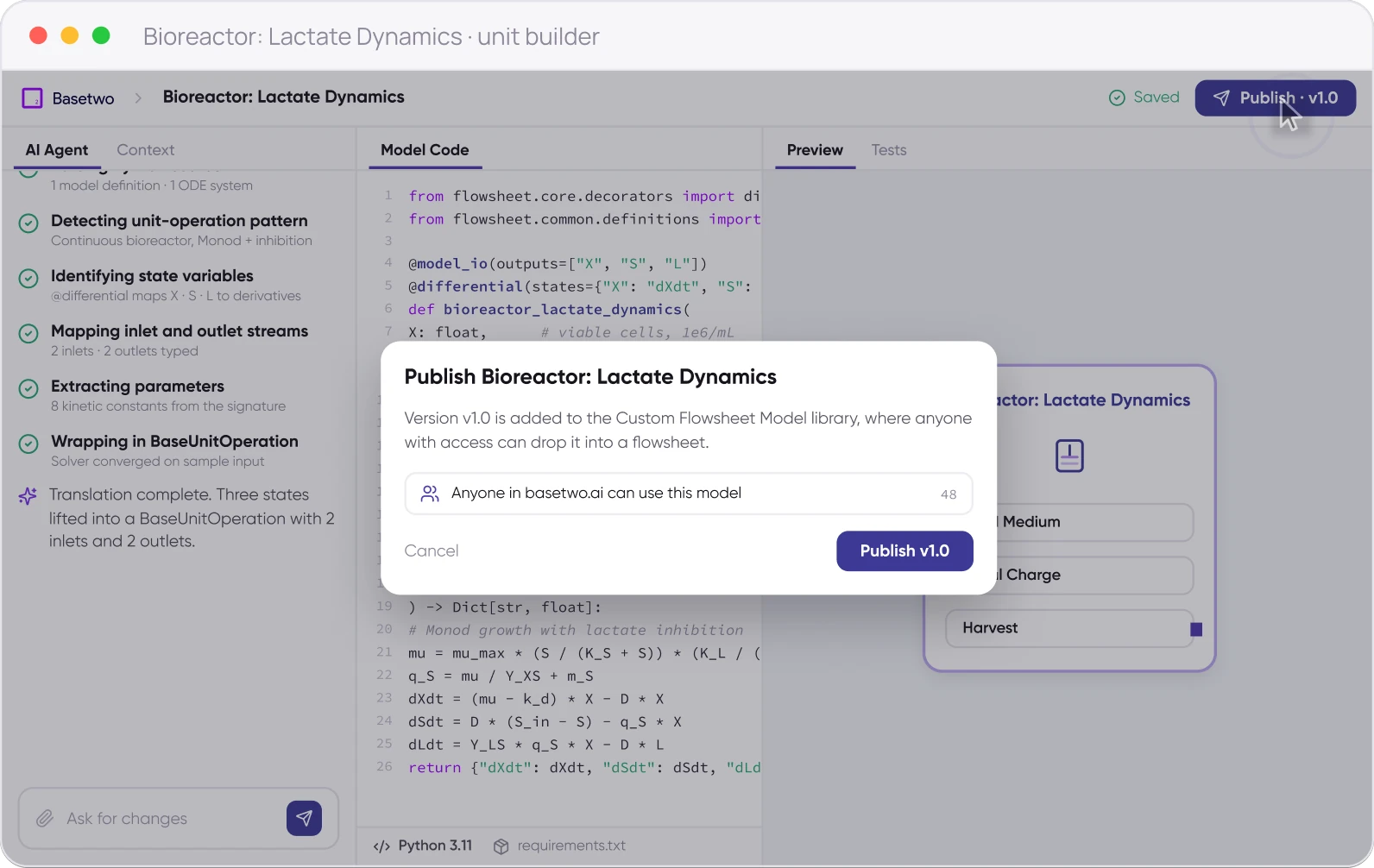
Task: Select the Model Code tab
Action: coord(425,150)
